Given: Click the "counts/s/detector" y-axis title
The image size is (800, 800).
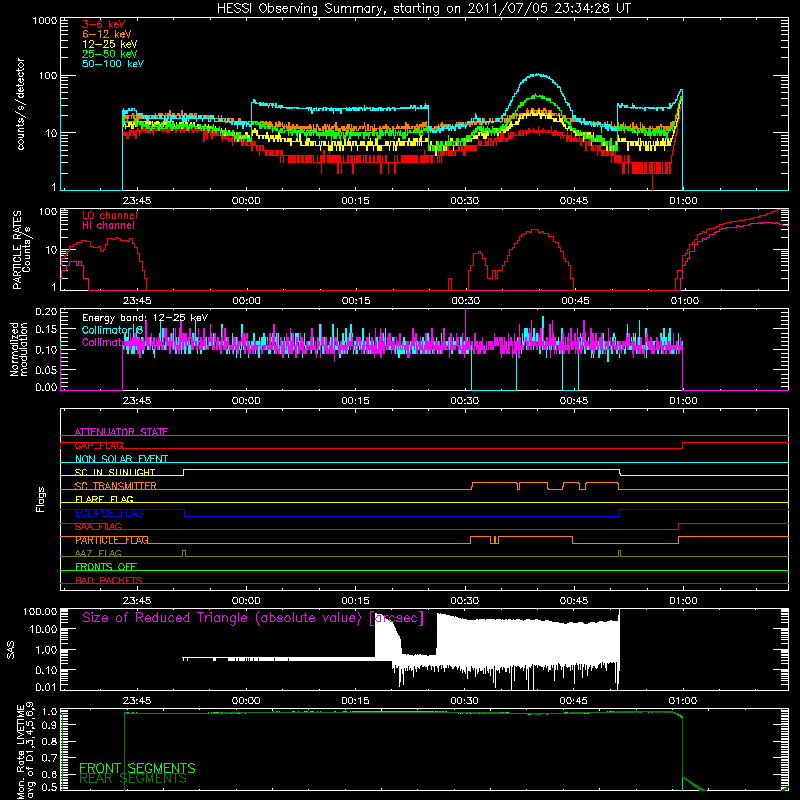Looking at the screenshot, I should 21,104.
